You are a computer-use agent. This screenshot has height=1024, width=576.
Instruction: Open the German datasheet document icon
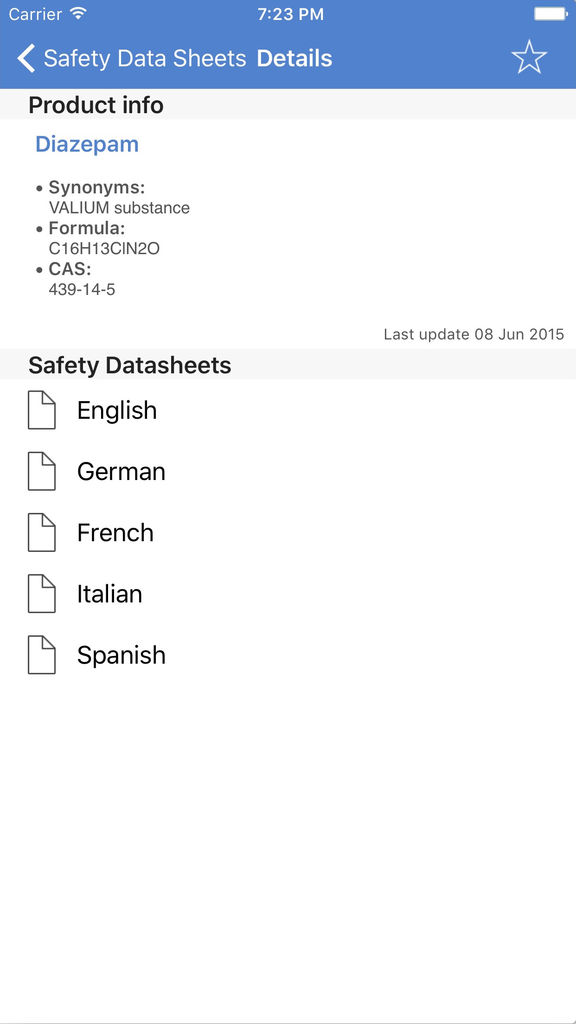pos(42,471)
